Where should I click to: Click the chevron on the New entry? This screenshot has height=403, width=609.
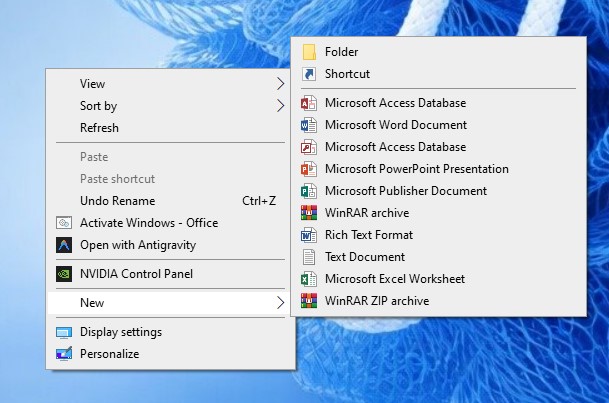280,303
